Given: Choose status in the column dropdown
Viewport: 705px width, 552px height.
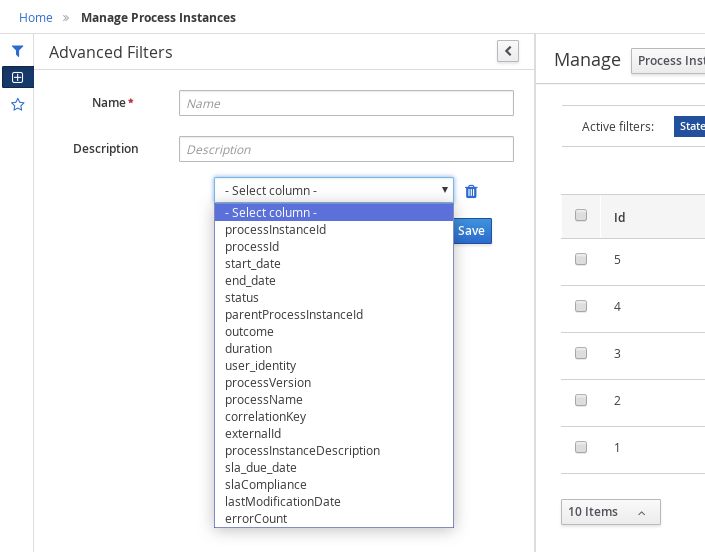Looking at the screenshot, I should (x=334, y=298).
